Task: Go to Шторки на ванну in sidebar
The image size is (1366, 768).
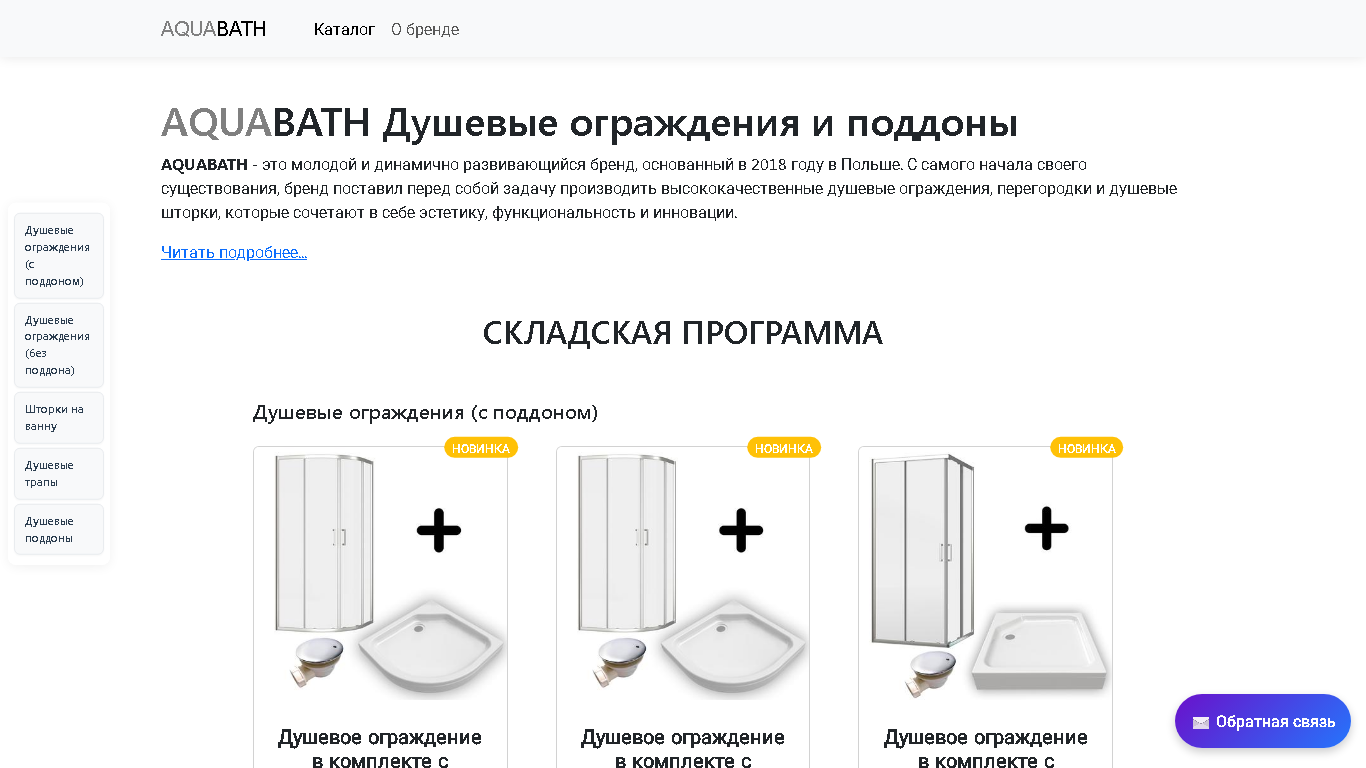Action: (59, 418)
